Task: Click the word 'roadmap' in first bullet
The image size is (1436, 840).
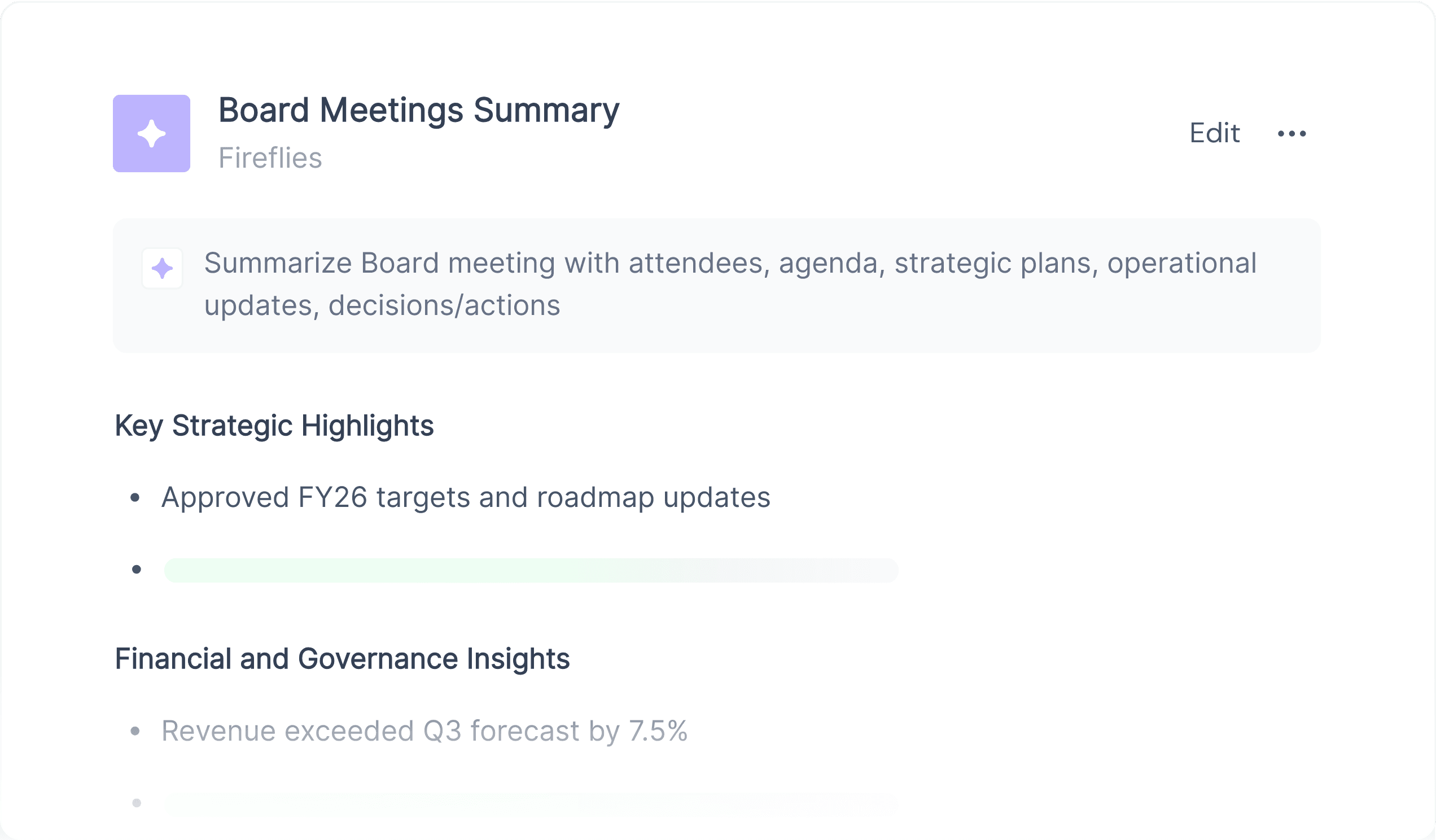Action: [595, 497]
